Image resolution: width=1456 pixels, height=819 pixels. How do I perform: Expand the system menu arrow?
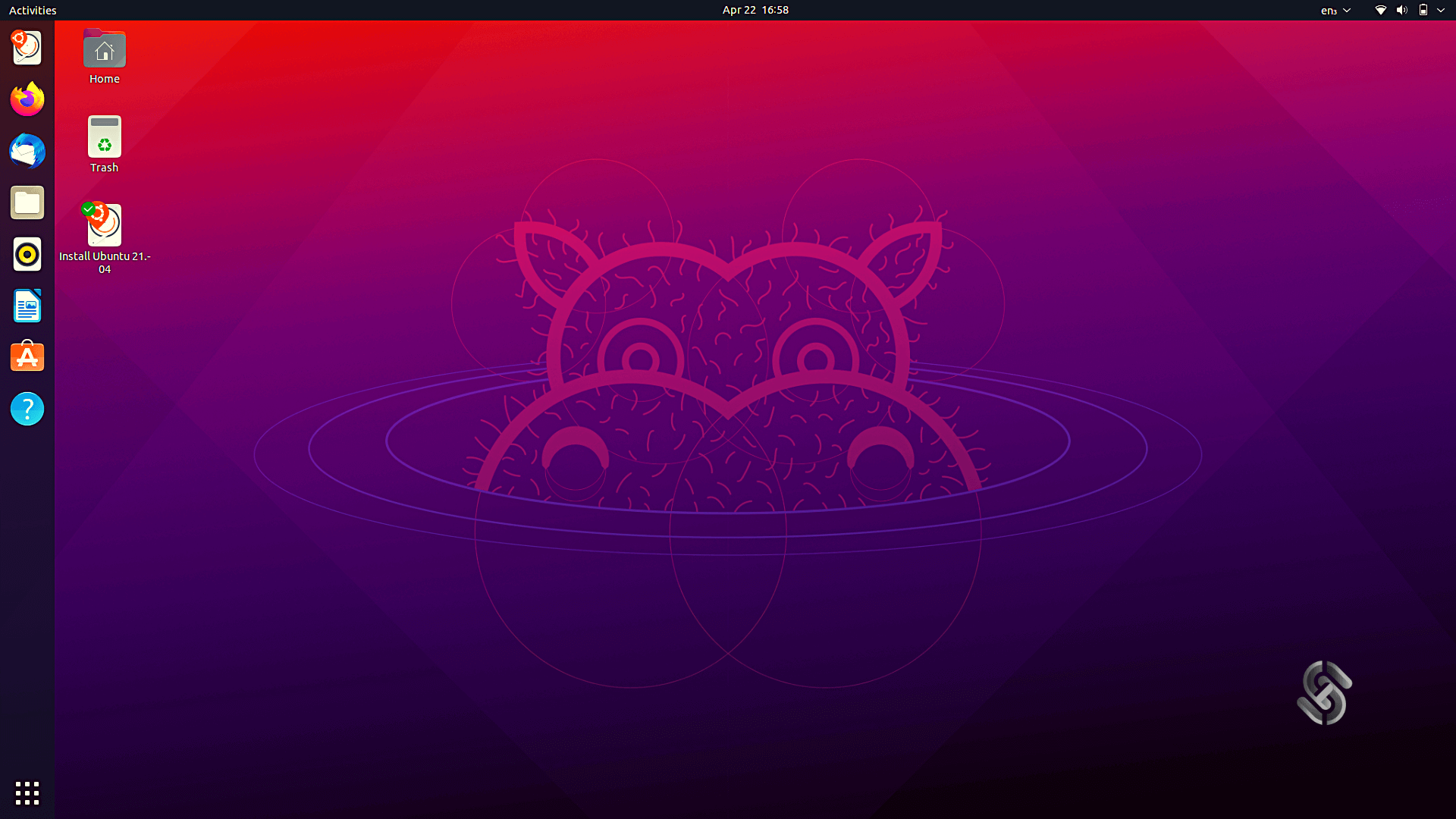click(1441, 10)
